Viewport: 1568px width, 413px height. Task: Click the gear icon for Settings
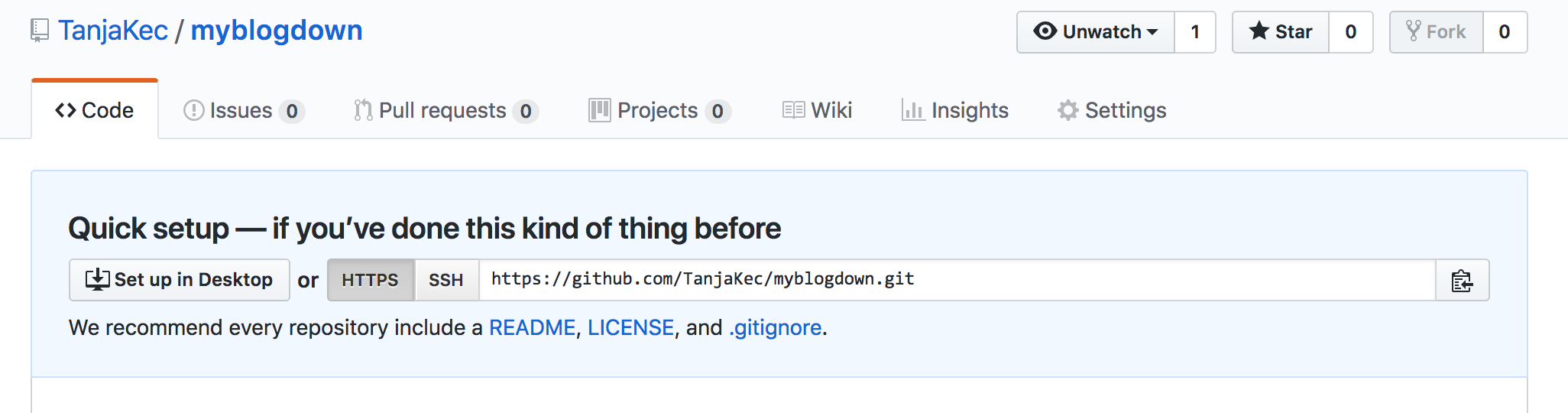(x=1067, y=111)
